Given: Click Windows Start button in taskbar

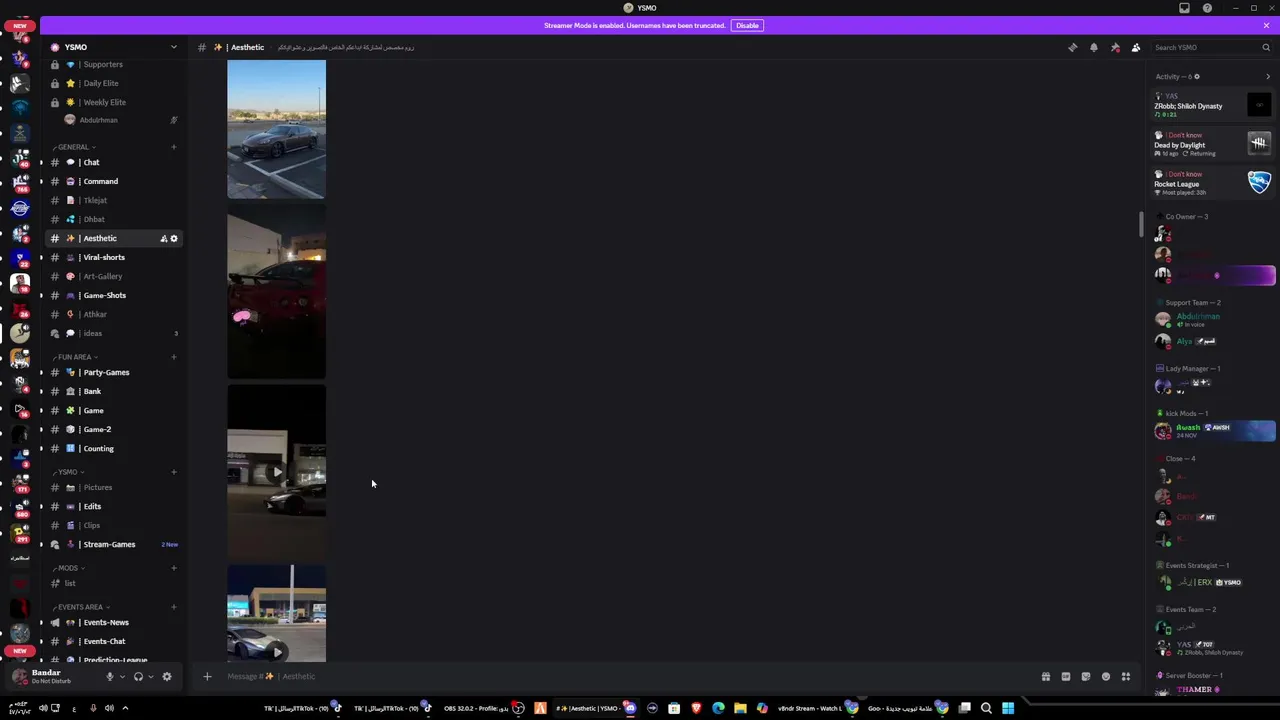Looking at the screenshot, I should [1008, 708].
